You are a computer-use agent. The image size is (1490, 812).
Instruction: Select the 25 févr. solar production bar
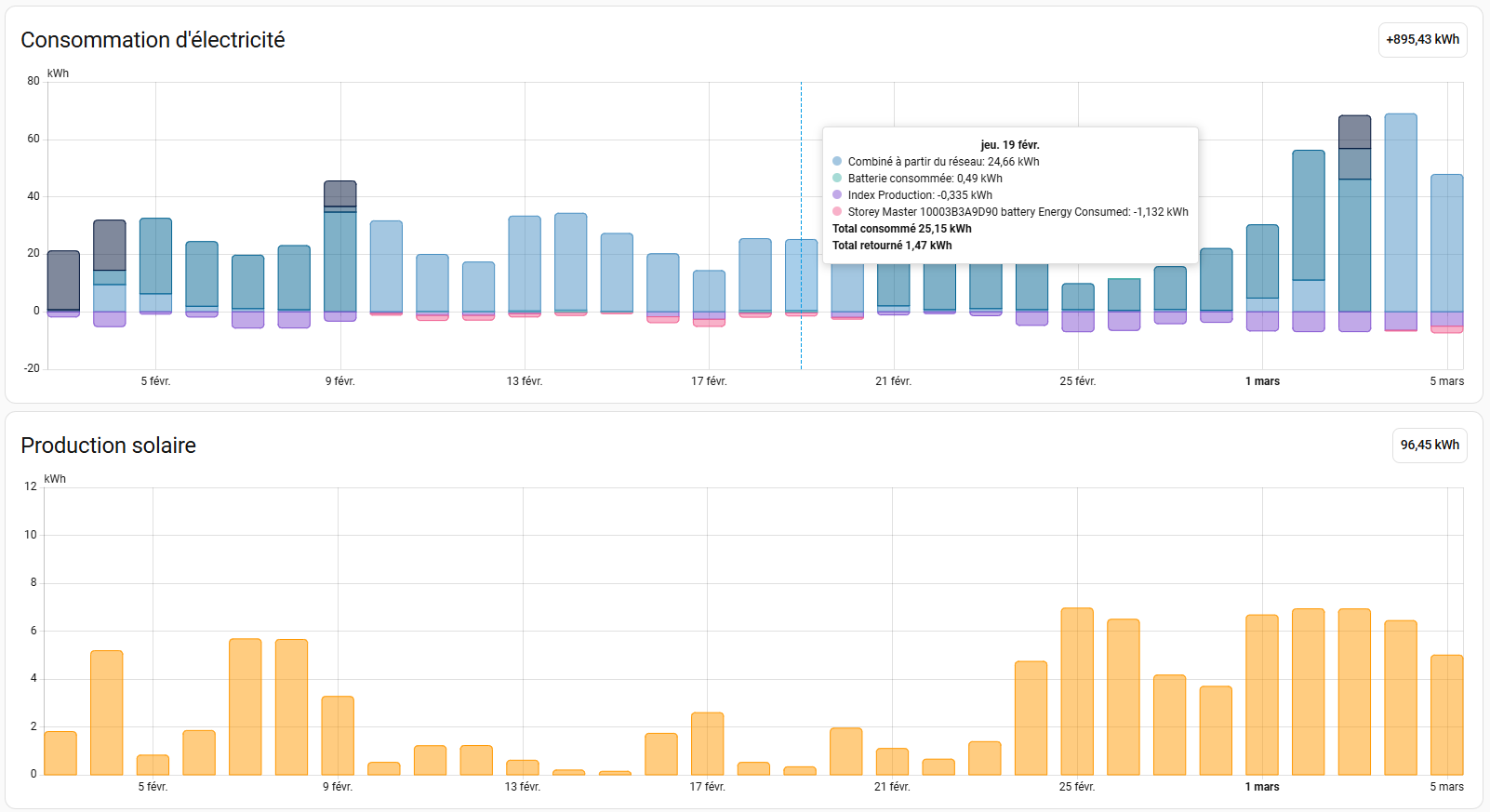(1077, 692)
